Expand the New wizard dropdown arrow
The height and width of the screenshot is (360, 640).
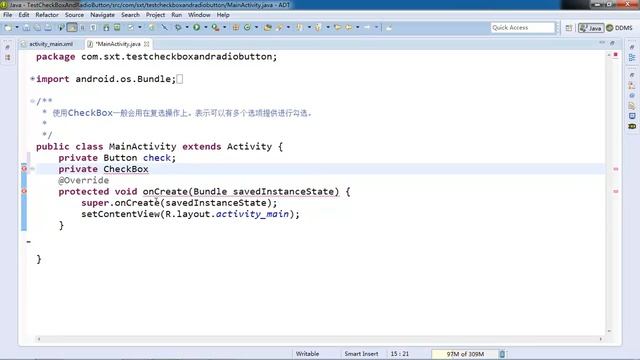point(17,28)
